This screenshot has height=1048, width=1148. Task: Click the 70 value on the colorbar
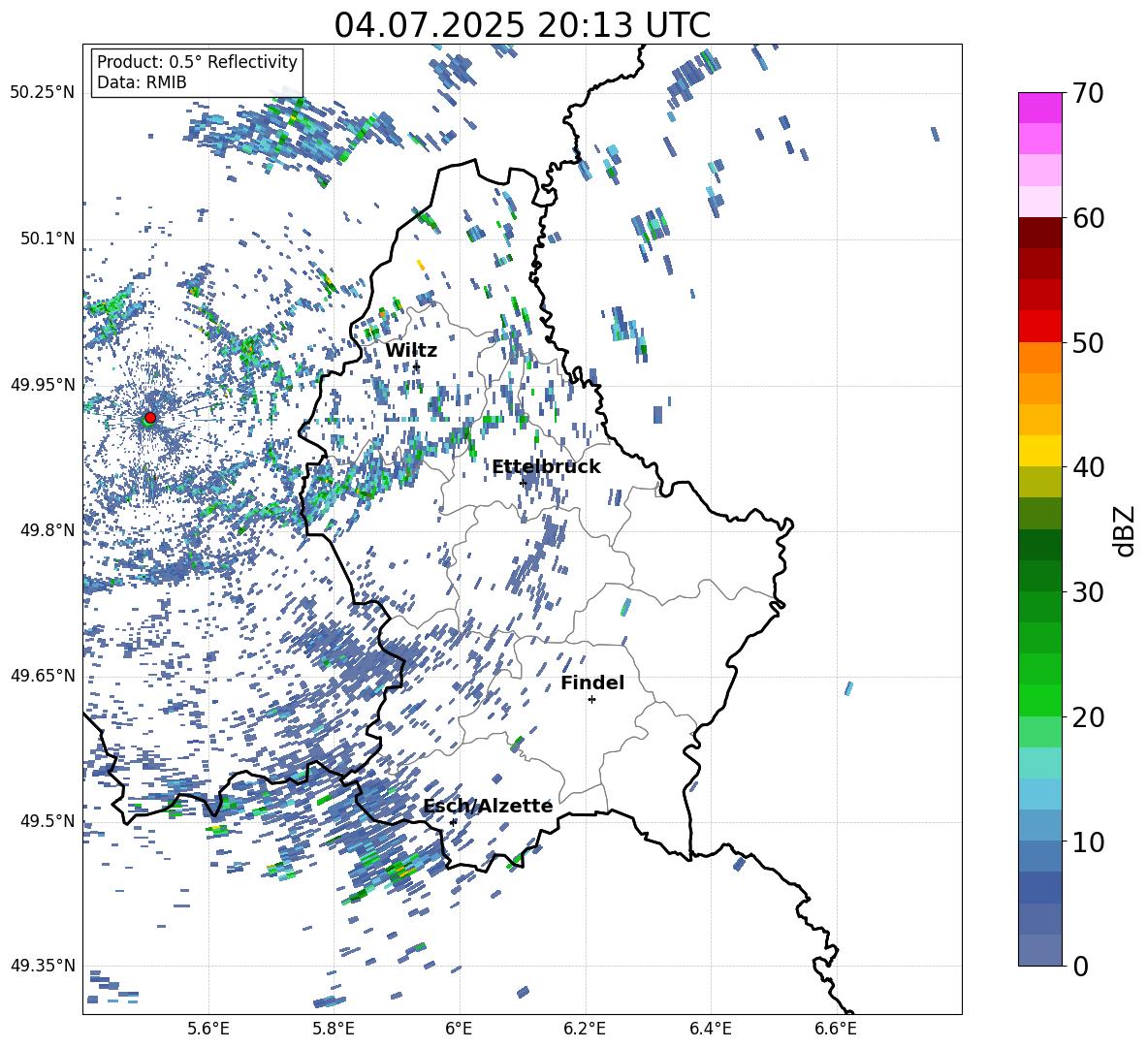[x=1088, y=94]
